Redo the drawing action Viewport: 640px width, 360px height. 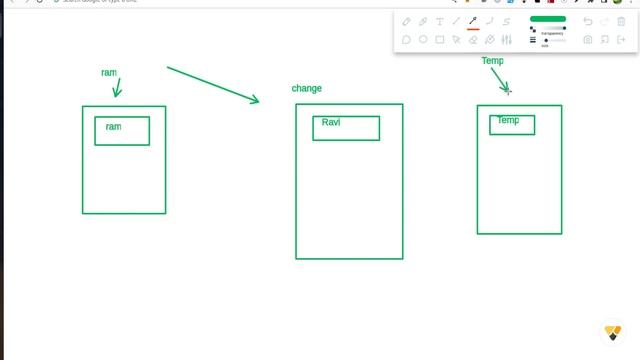click(x=604, y=22)
